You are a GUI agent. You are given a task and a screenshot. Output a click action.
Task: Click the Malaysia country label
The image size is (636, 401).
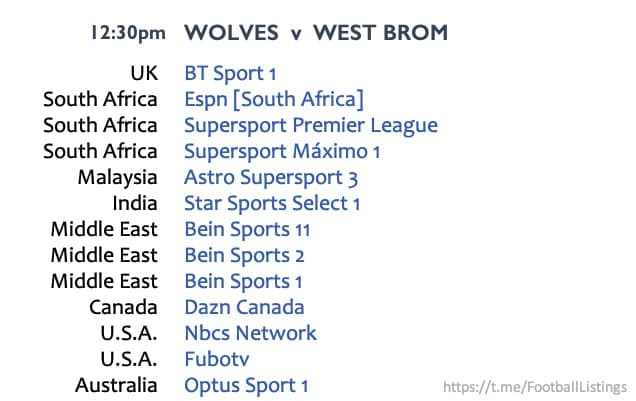point(117,178)
